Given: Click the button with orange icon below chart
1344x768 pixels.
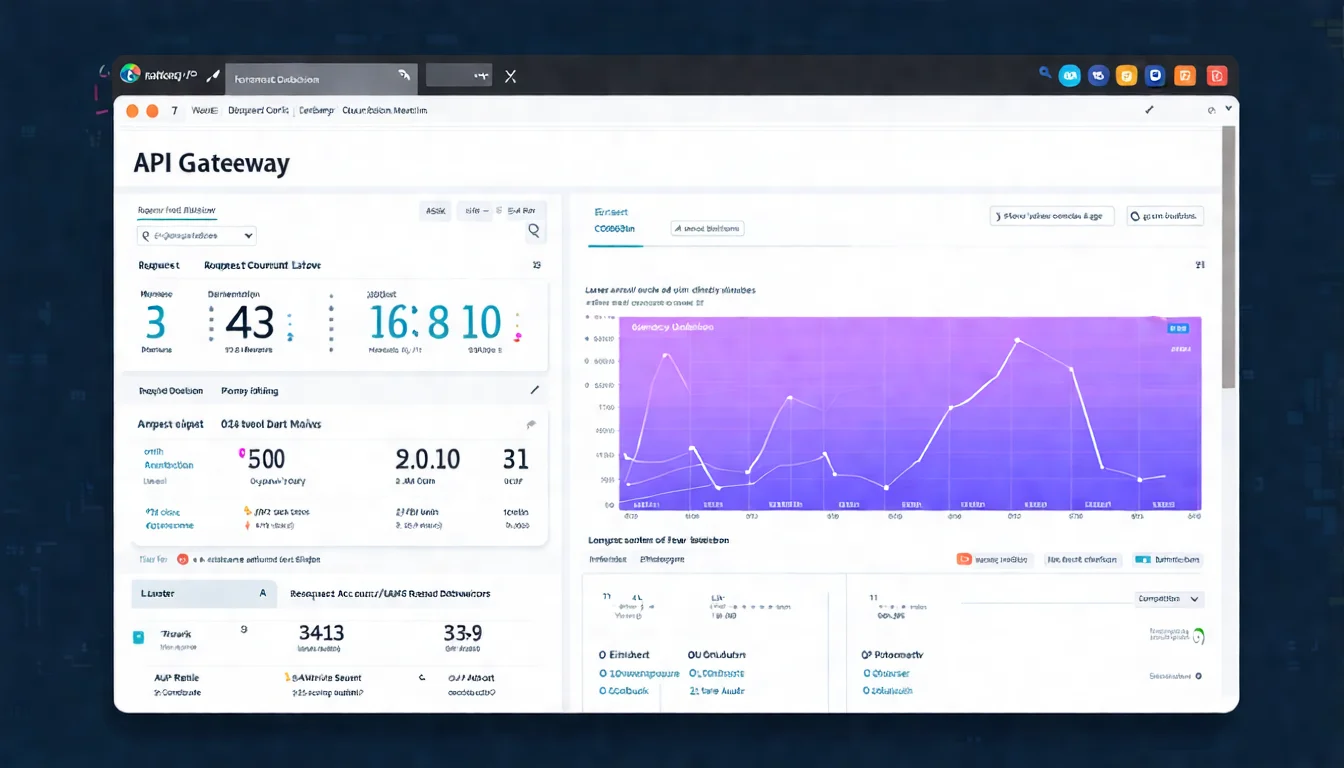Looking at the screenshot, I should click(x=994, y=560).
